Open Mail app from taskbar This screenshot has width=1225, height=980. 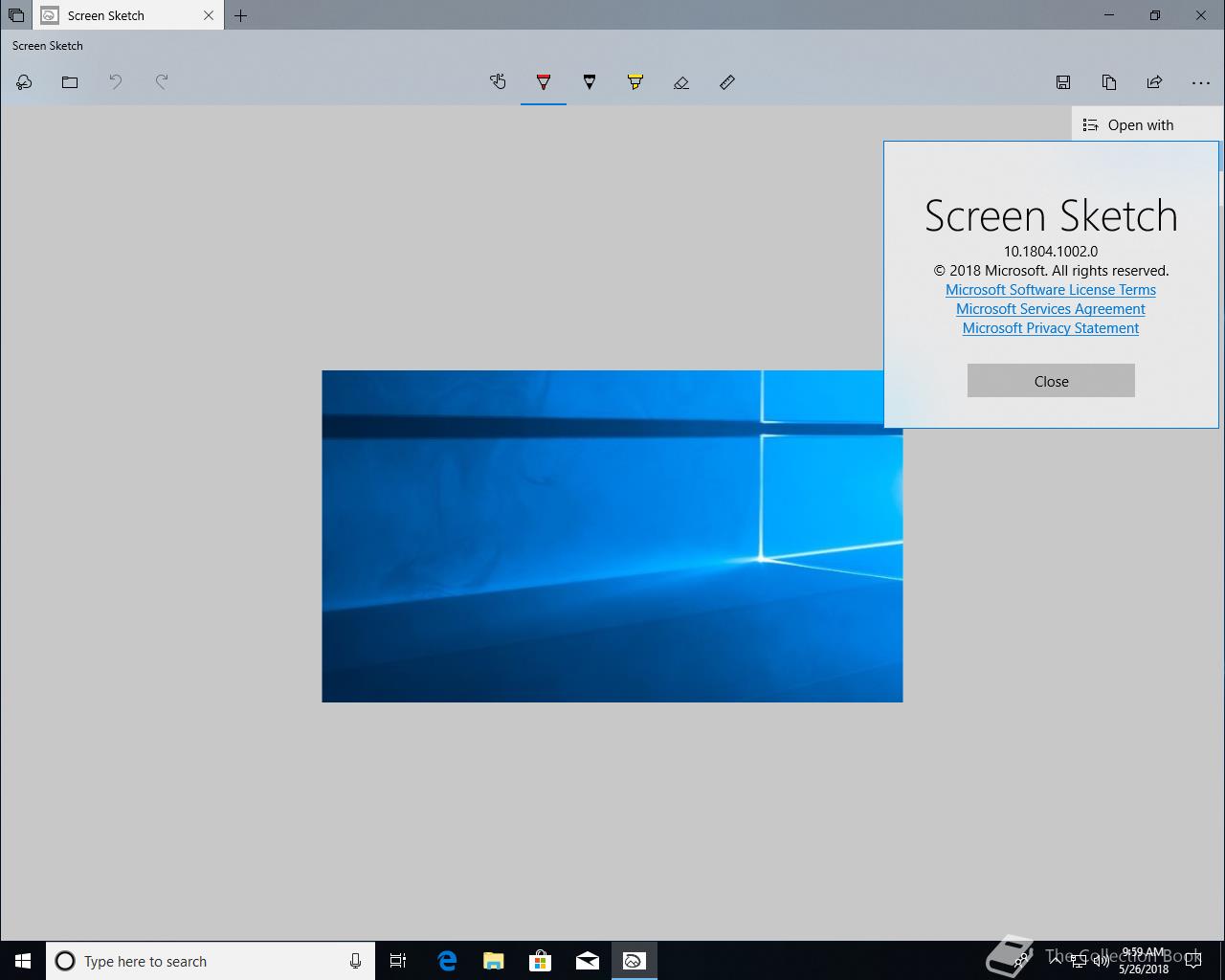coord(587,961)
